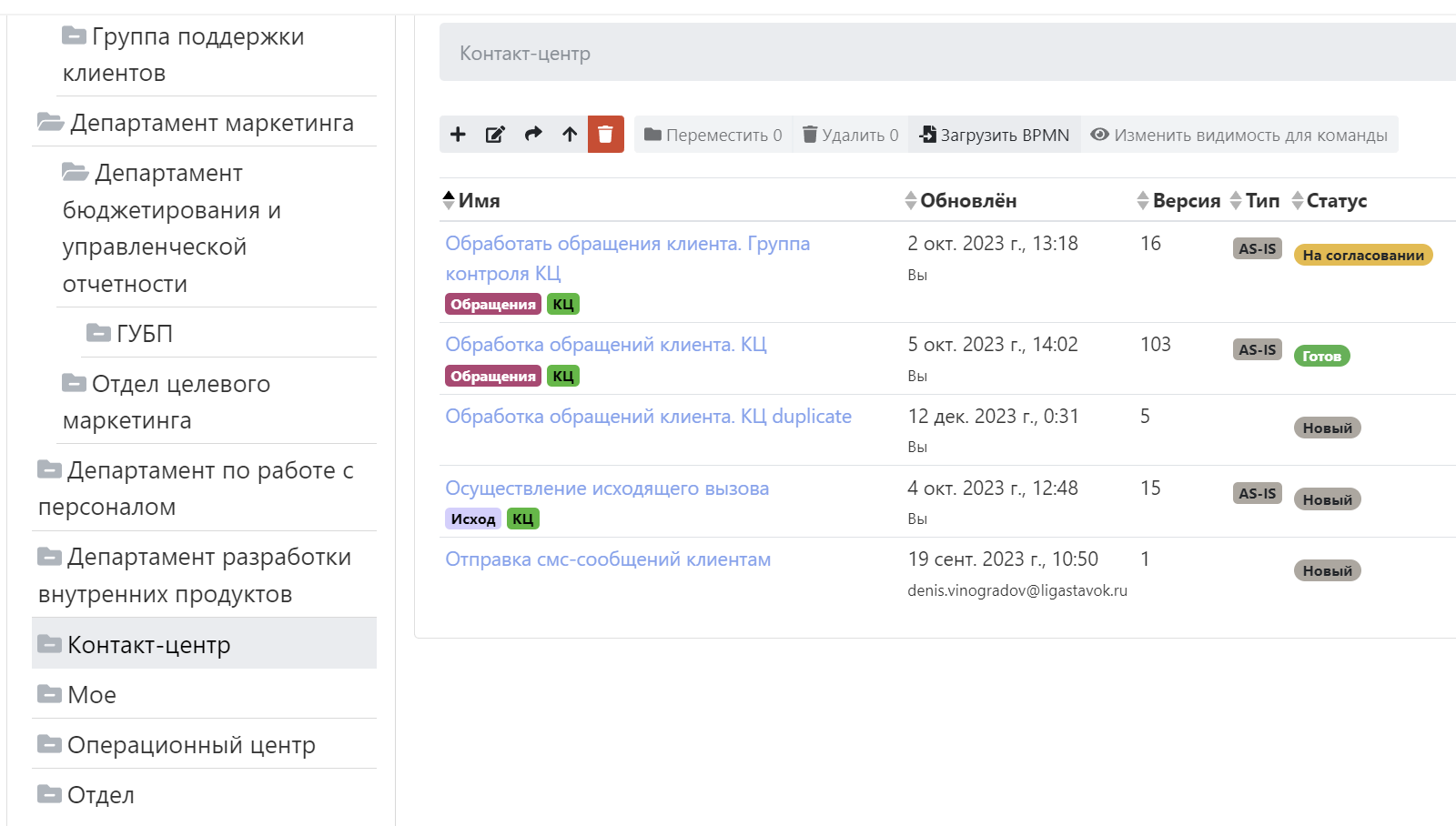
Task: Sort table by Статус column
Action: (x=1330, y=200)
